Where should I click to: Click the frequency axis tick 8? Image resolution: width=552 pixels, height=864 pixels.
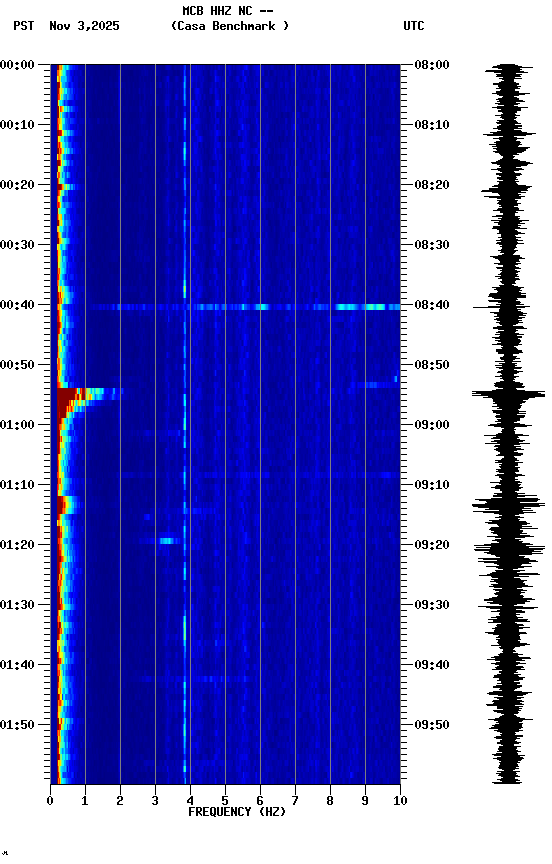330,801
